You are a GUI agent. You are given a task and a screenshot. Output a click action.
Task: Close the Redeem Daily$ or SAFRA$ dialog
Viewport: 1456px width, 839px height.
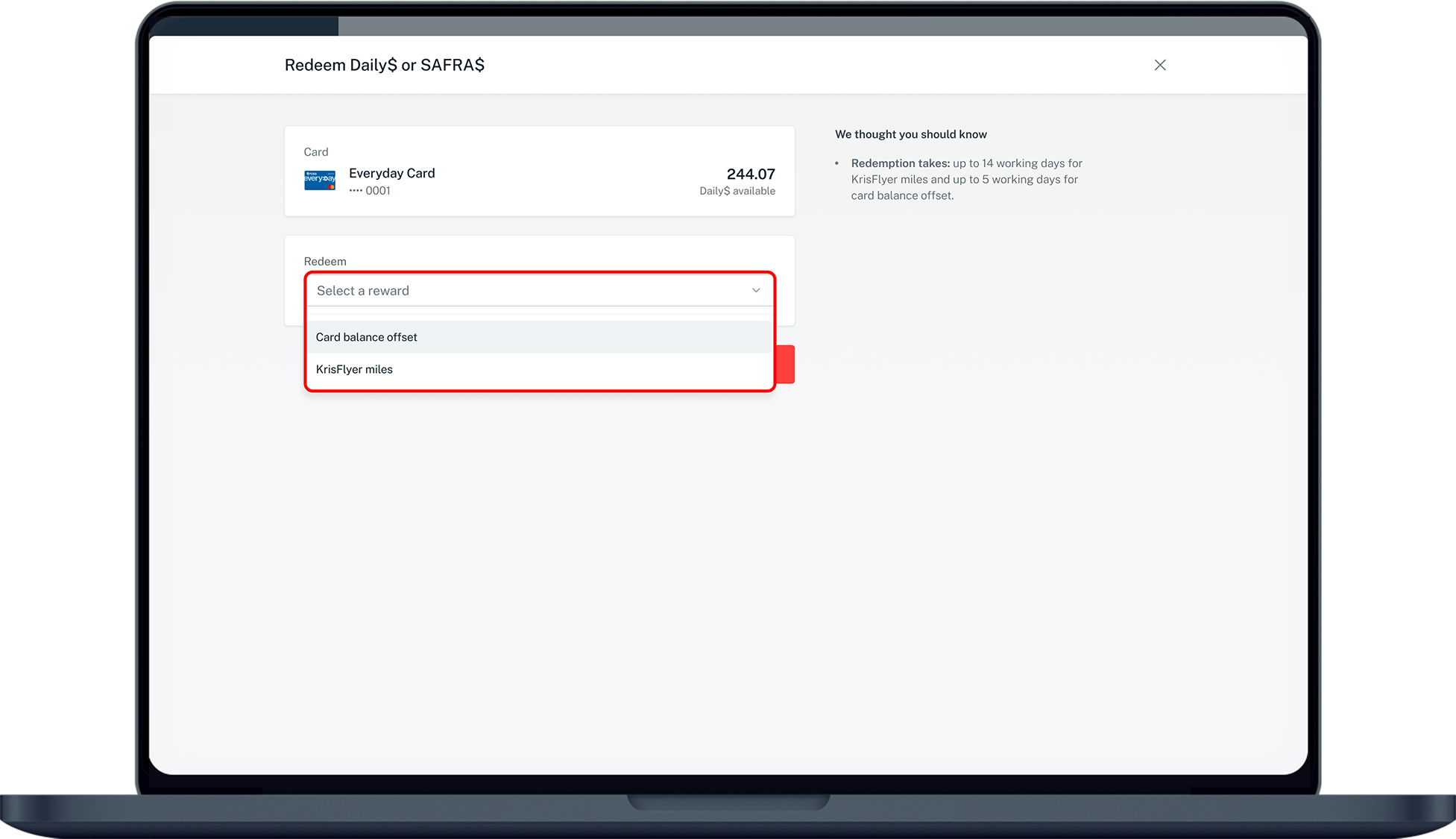[1160, 65]
